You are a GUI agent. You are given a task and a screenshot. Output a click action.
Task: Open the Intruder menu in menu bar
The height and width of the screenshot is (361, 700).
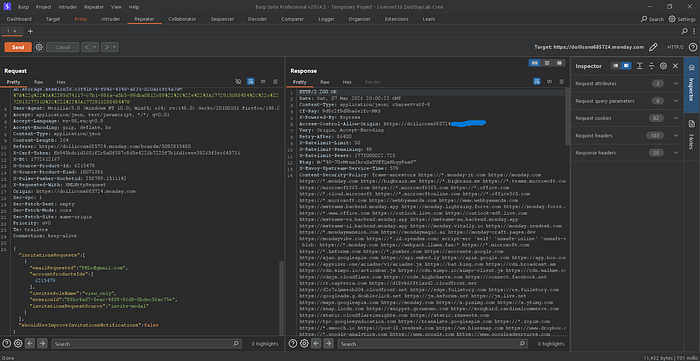67,7
